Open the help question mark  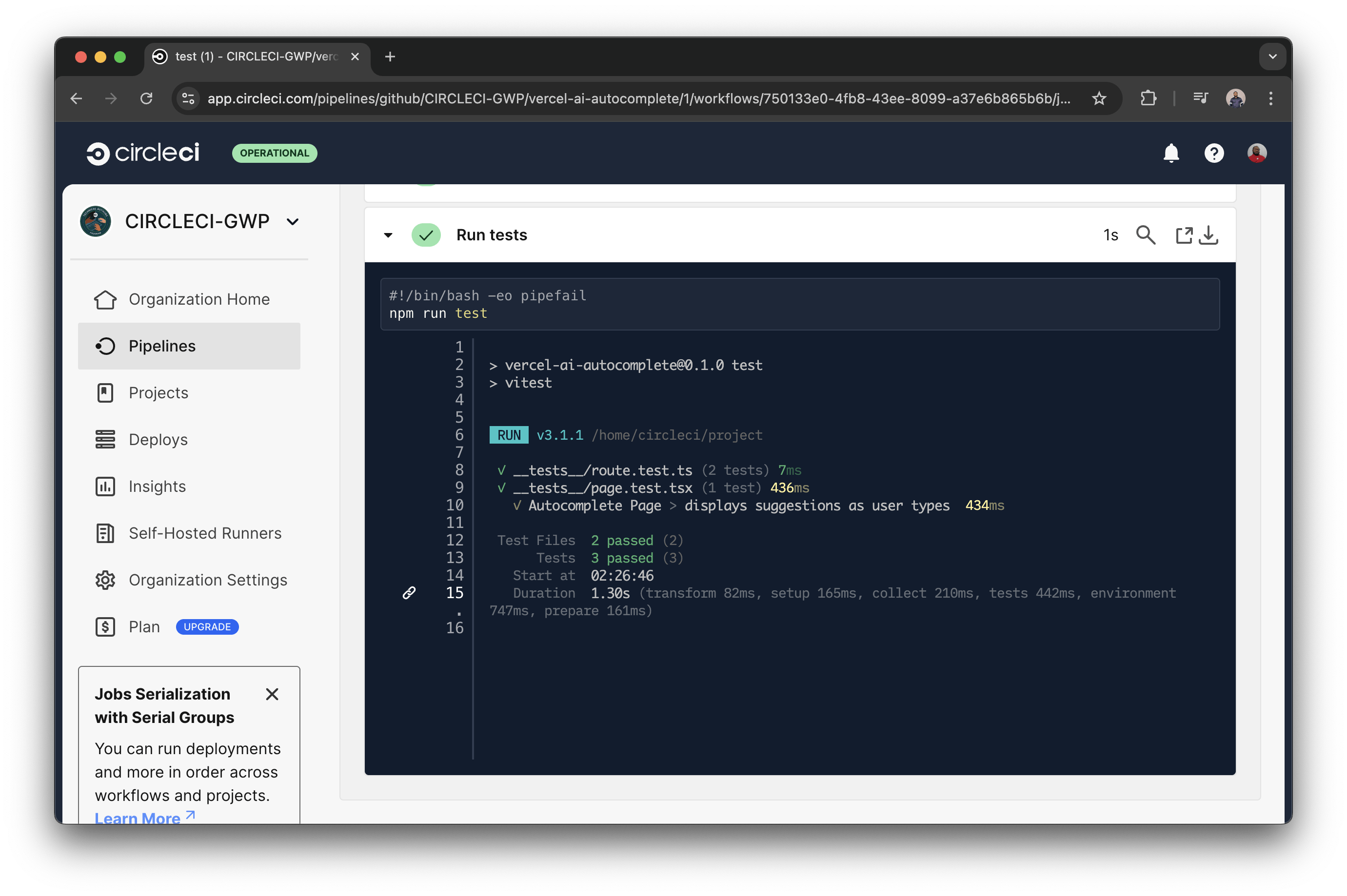coord(1214,153)
